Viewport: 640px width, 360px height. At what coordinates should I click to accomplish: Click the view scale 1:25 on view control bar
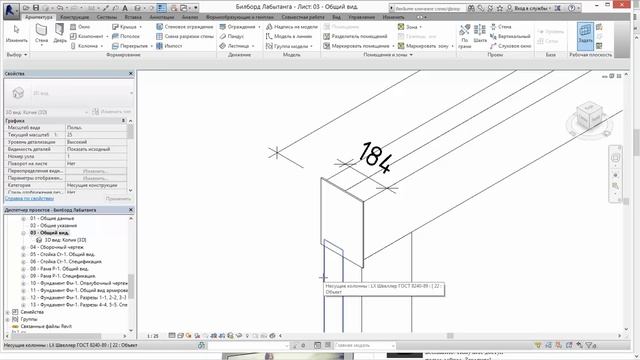(153, 336)
